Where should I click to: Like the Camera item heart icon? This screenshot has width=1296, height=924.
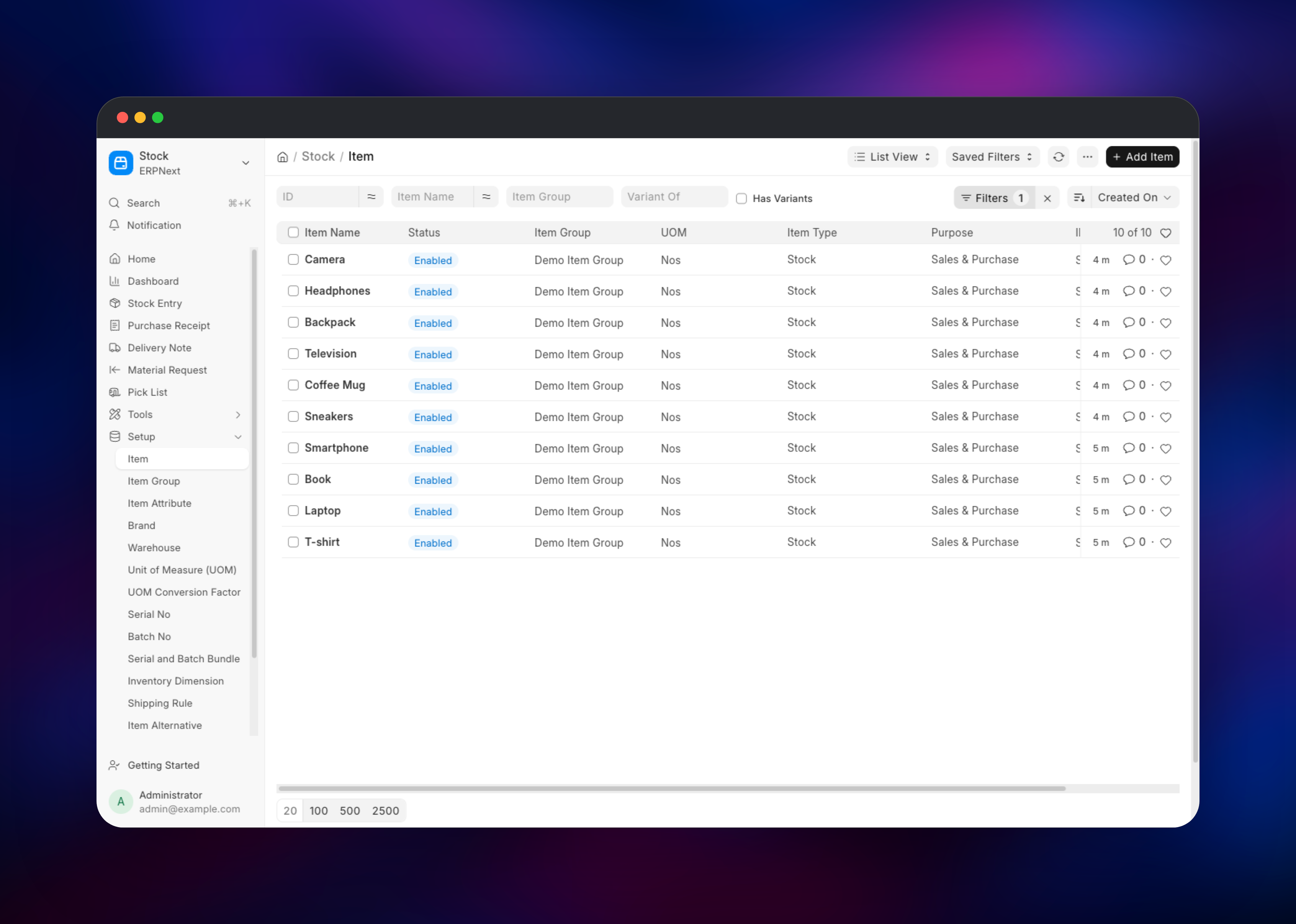click(x=1165, y=260)
